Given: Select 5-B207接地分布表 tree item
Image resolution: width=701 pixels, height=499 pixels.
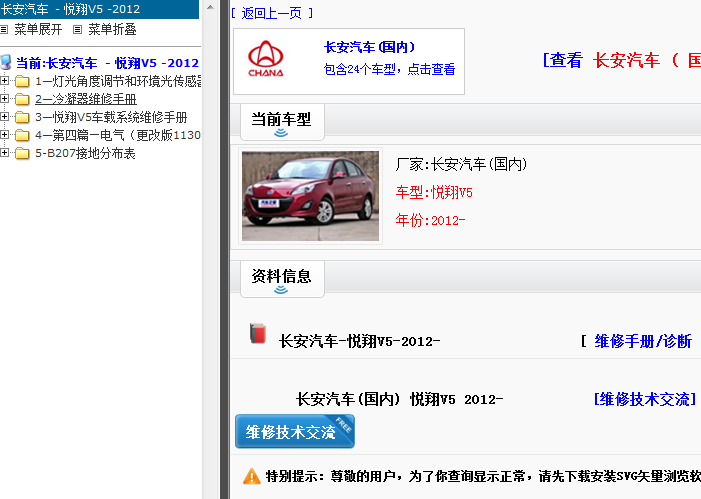Looking at the screenshot, I should [x=85, y=154].
